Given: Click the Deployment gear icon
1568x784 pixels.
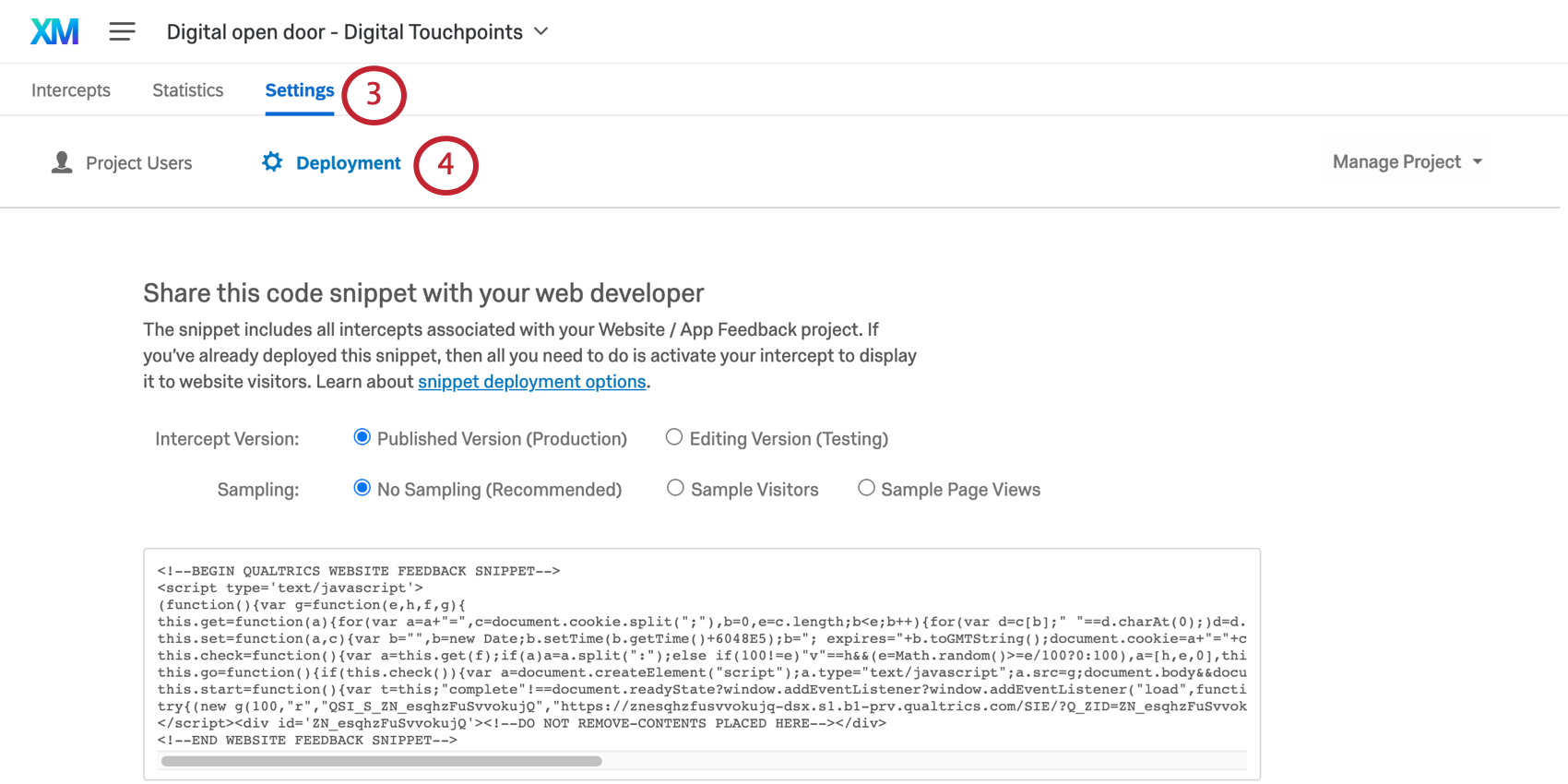Looking at the screenshot, I should (x=272, y=162).
